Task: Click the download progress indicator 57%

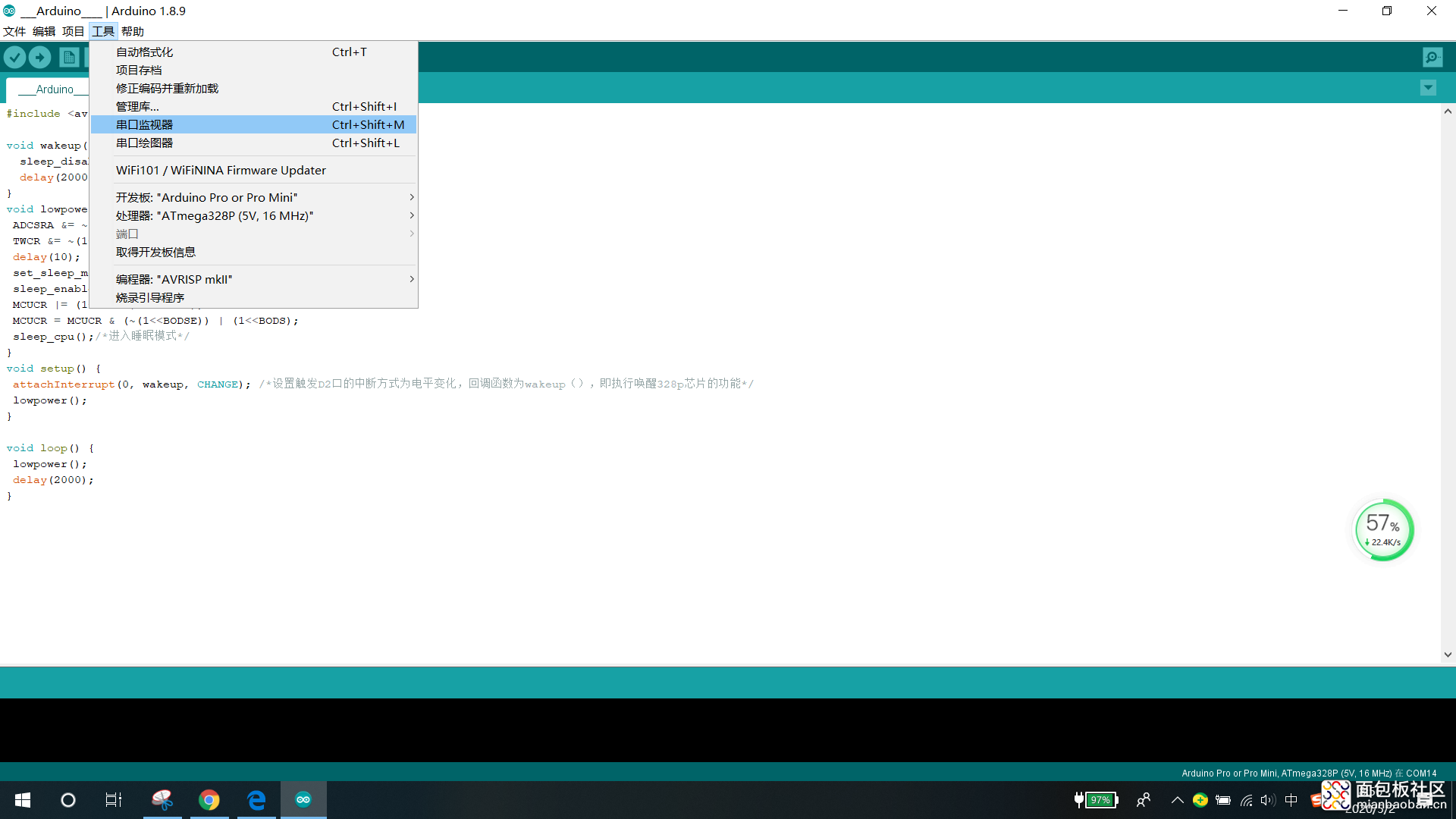Action: 1383,527
